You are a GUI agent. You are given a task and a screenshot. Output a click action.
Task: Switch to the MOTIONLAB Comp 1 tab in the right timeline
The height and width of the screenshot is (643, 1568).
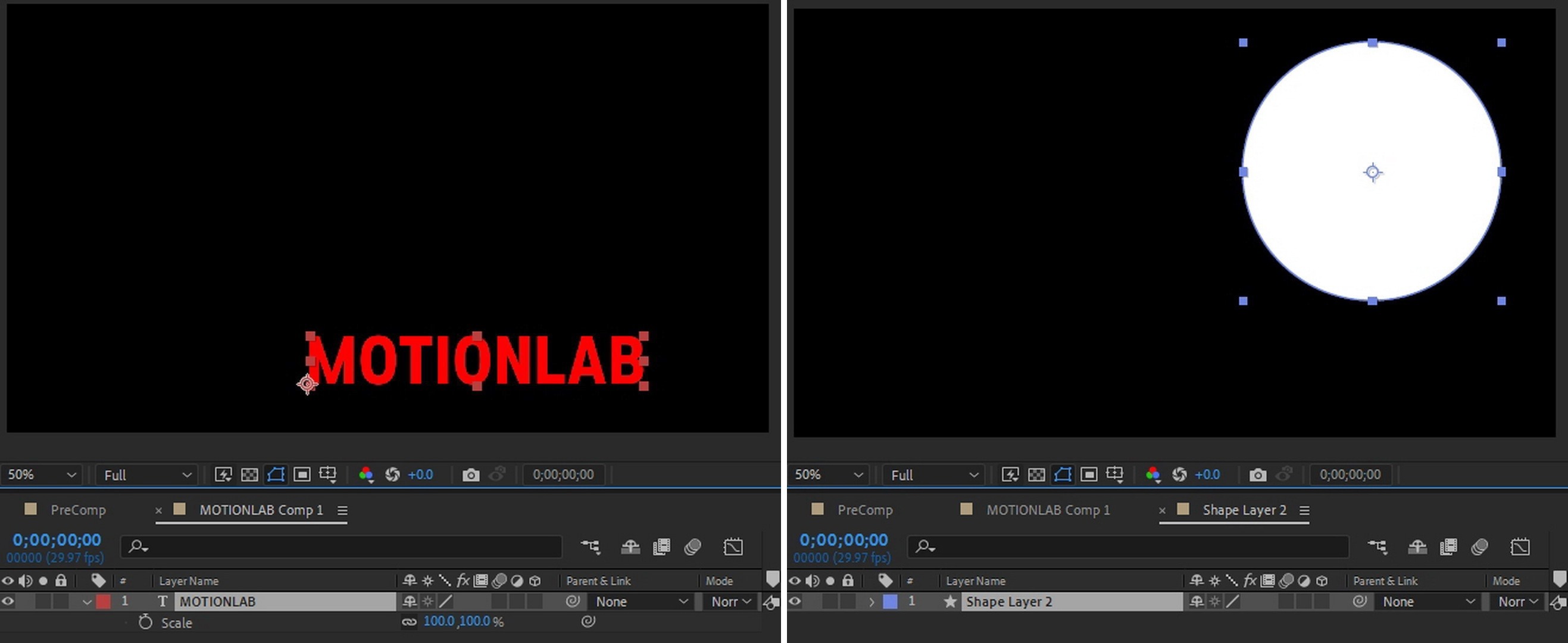pos(1048,510)
